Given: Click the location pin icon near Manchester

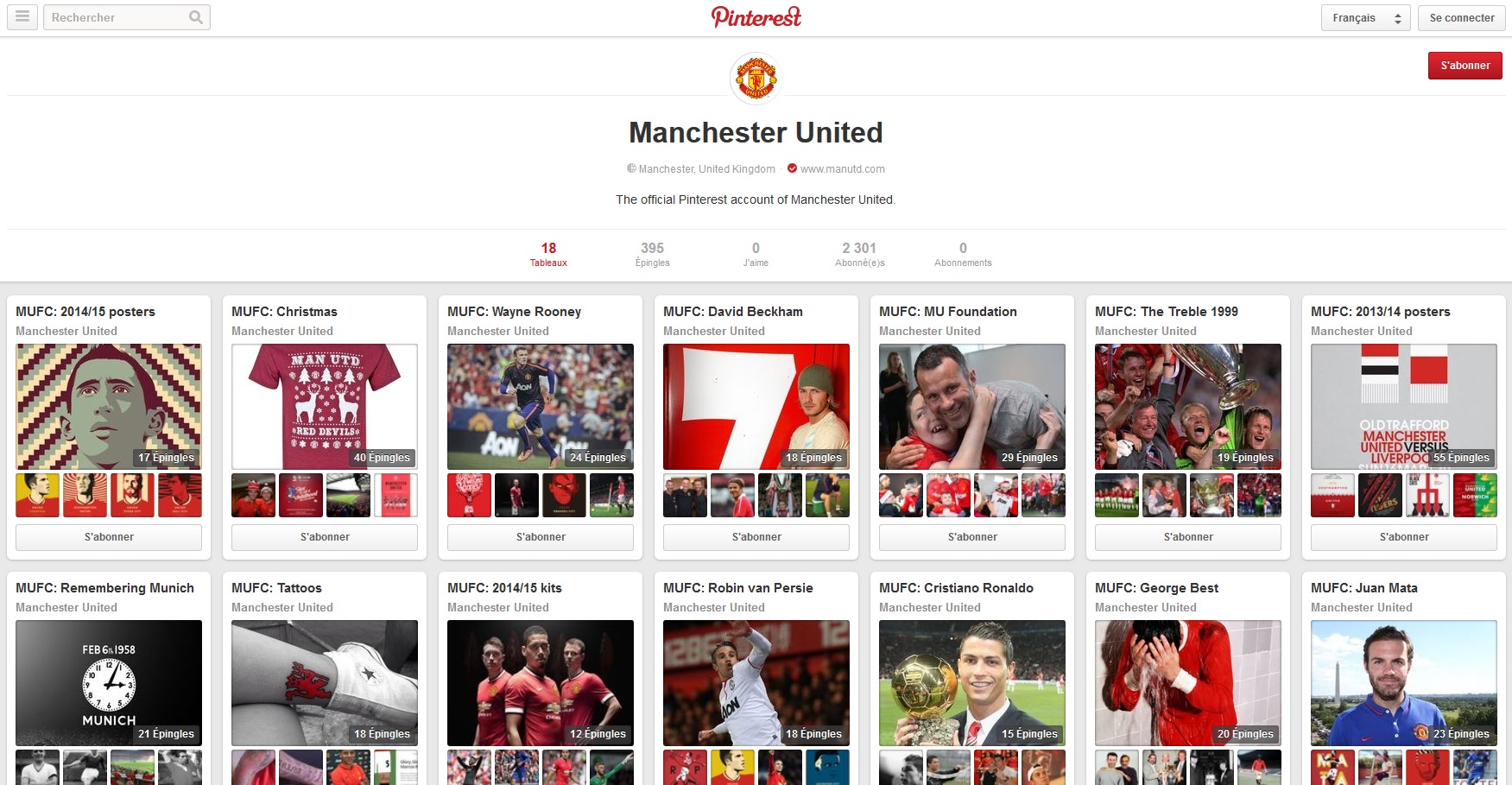Looking at the screenshot, I should pos(631,168).
